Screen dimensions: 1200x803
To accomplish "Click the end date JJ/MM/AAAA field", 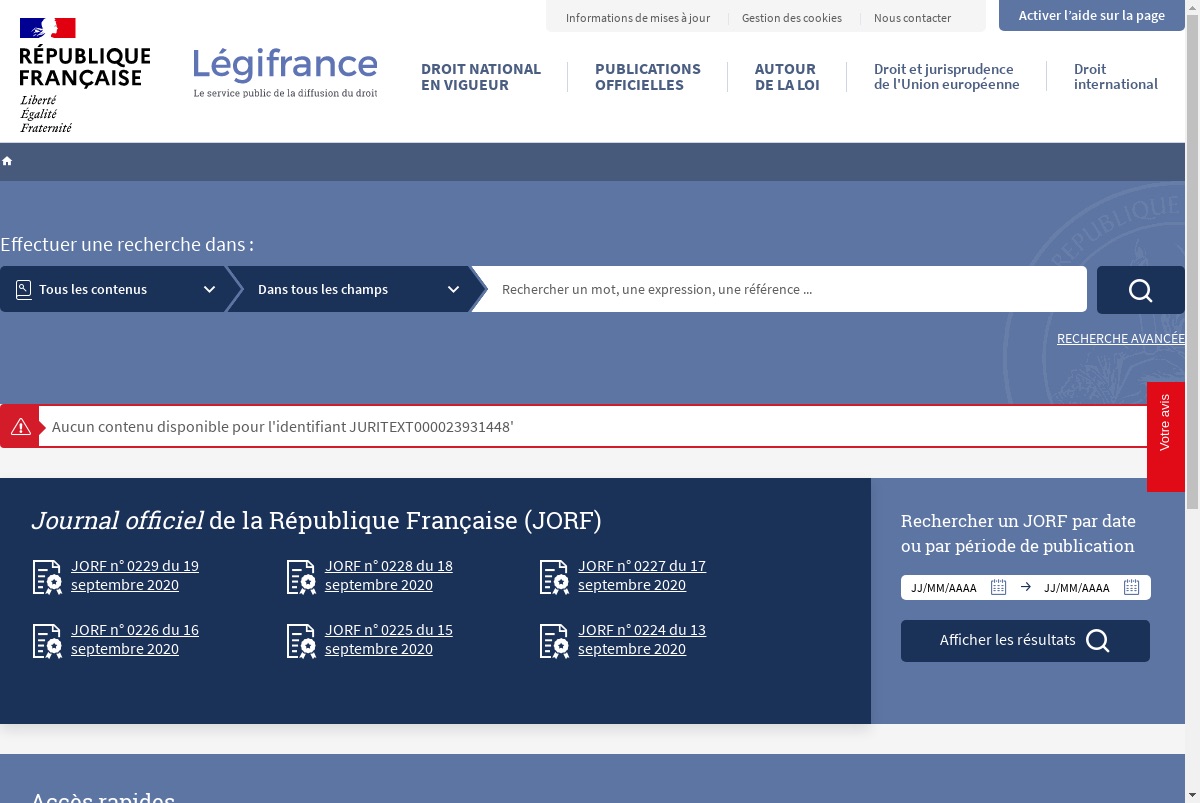I will click(1078, 588).
